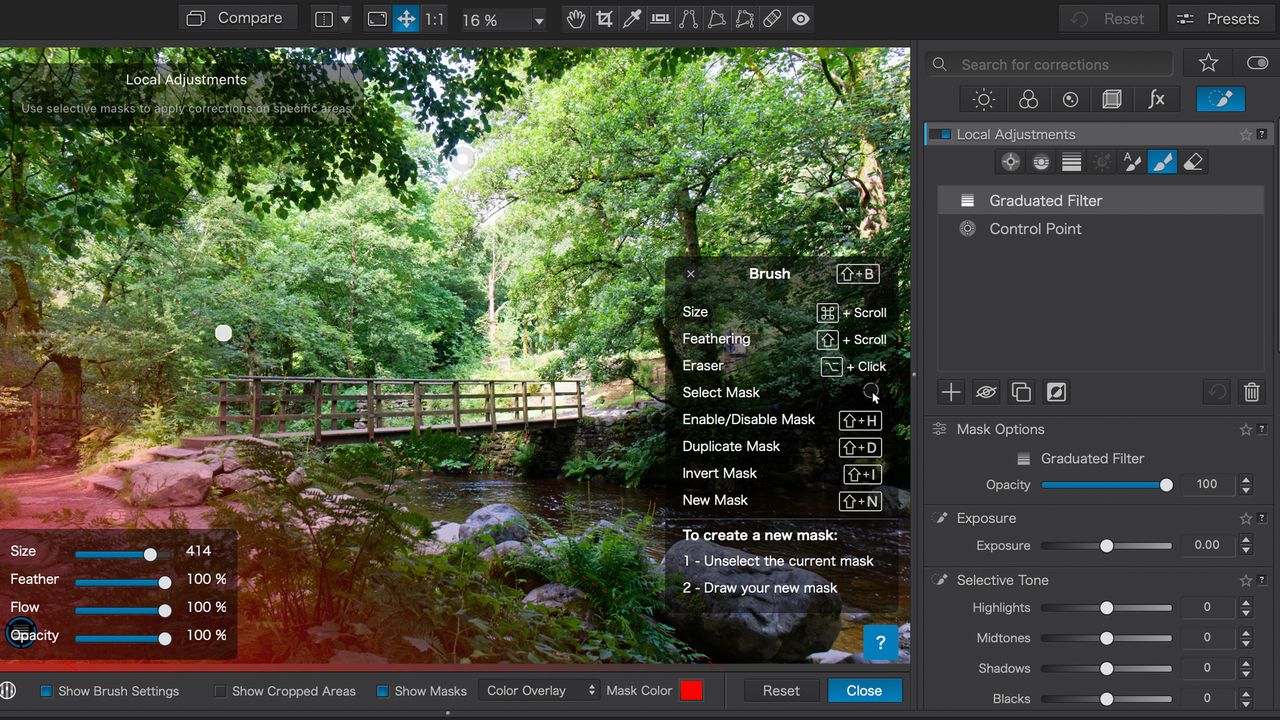Open the Detail corrections tab
This screenshot has height=720, width=1280.
(x=1071, y=99)
